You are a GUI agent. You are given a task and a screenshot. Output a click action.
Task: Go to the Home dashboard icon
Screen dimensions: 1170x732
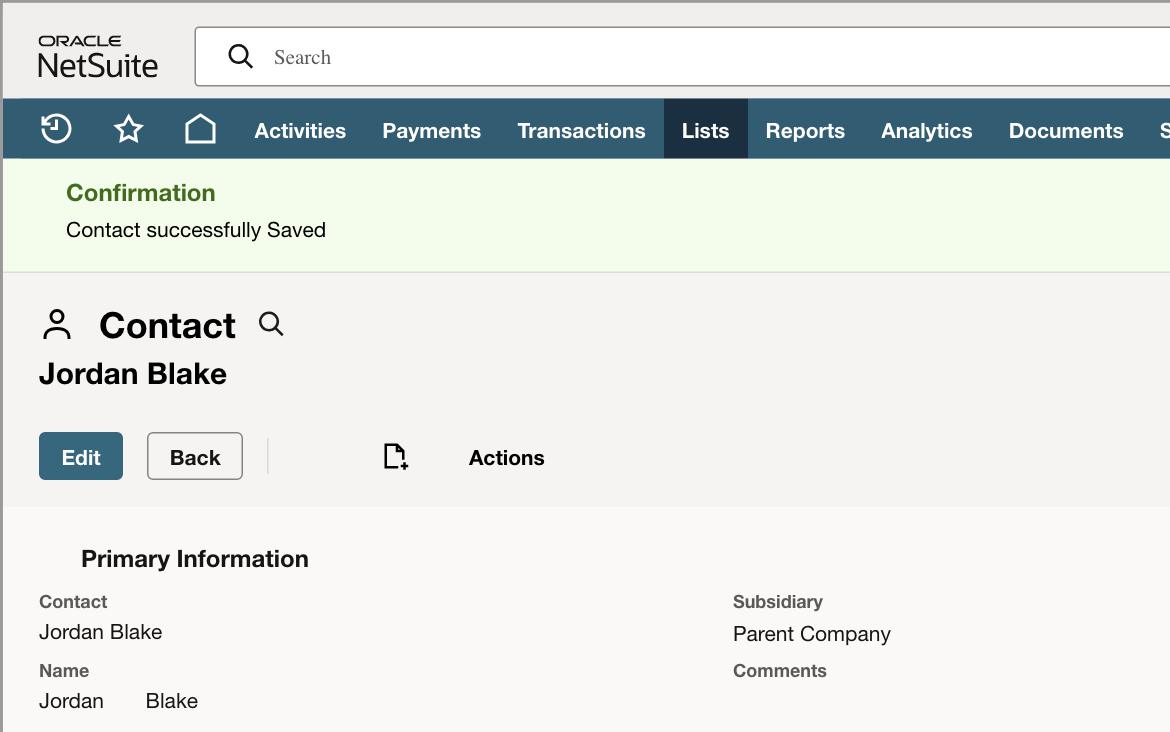200,129
